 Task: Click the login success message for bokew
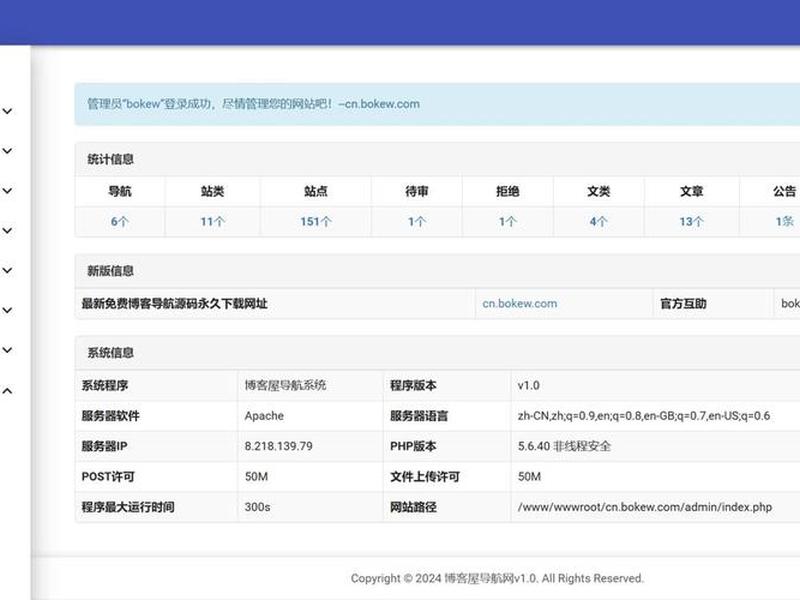tap(254, 104)
